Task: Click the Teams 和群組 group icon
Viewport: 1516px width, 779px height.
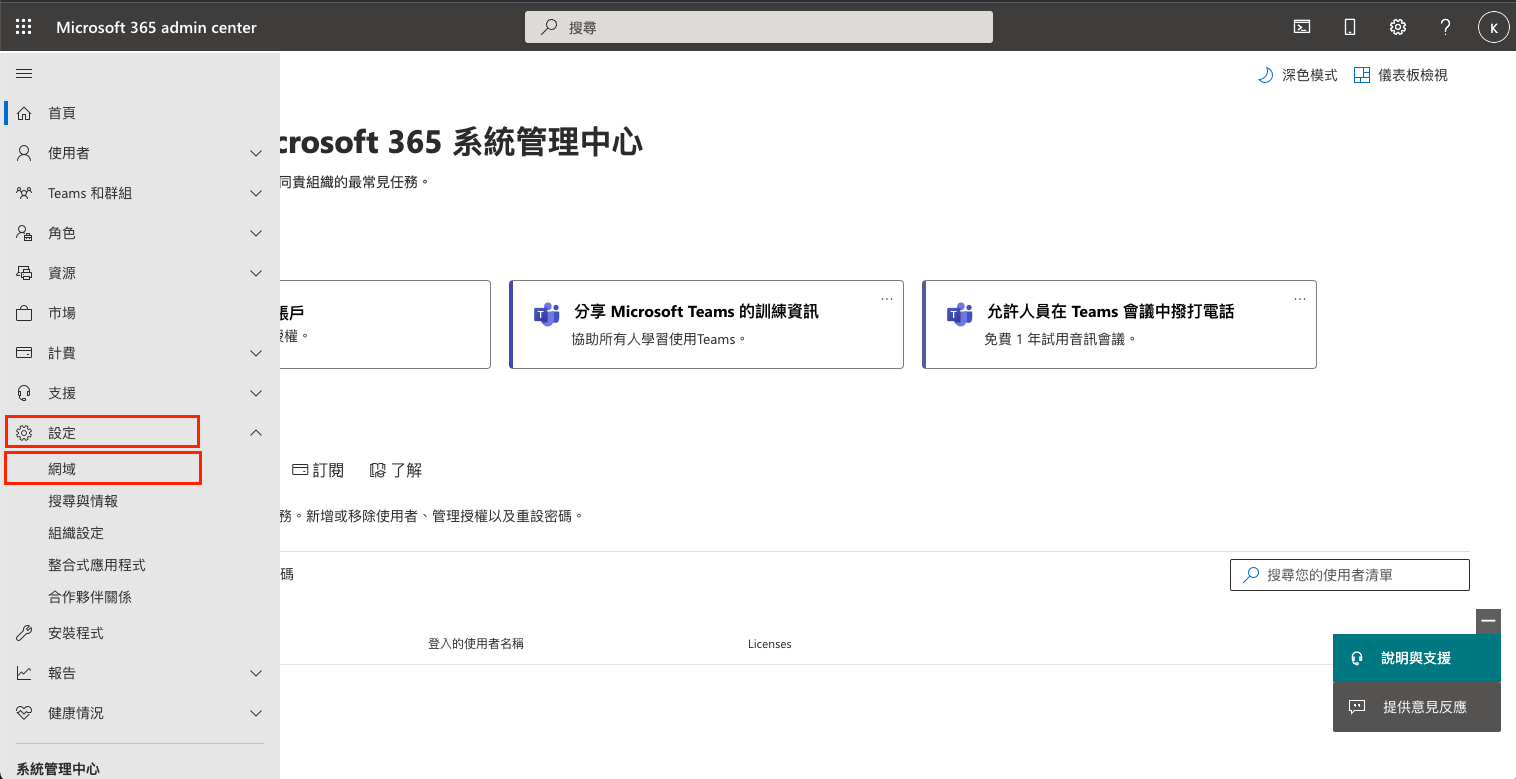Action: [x=25, y=193]
